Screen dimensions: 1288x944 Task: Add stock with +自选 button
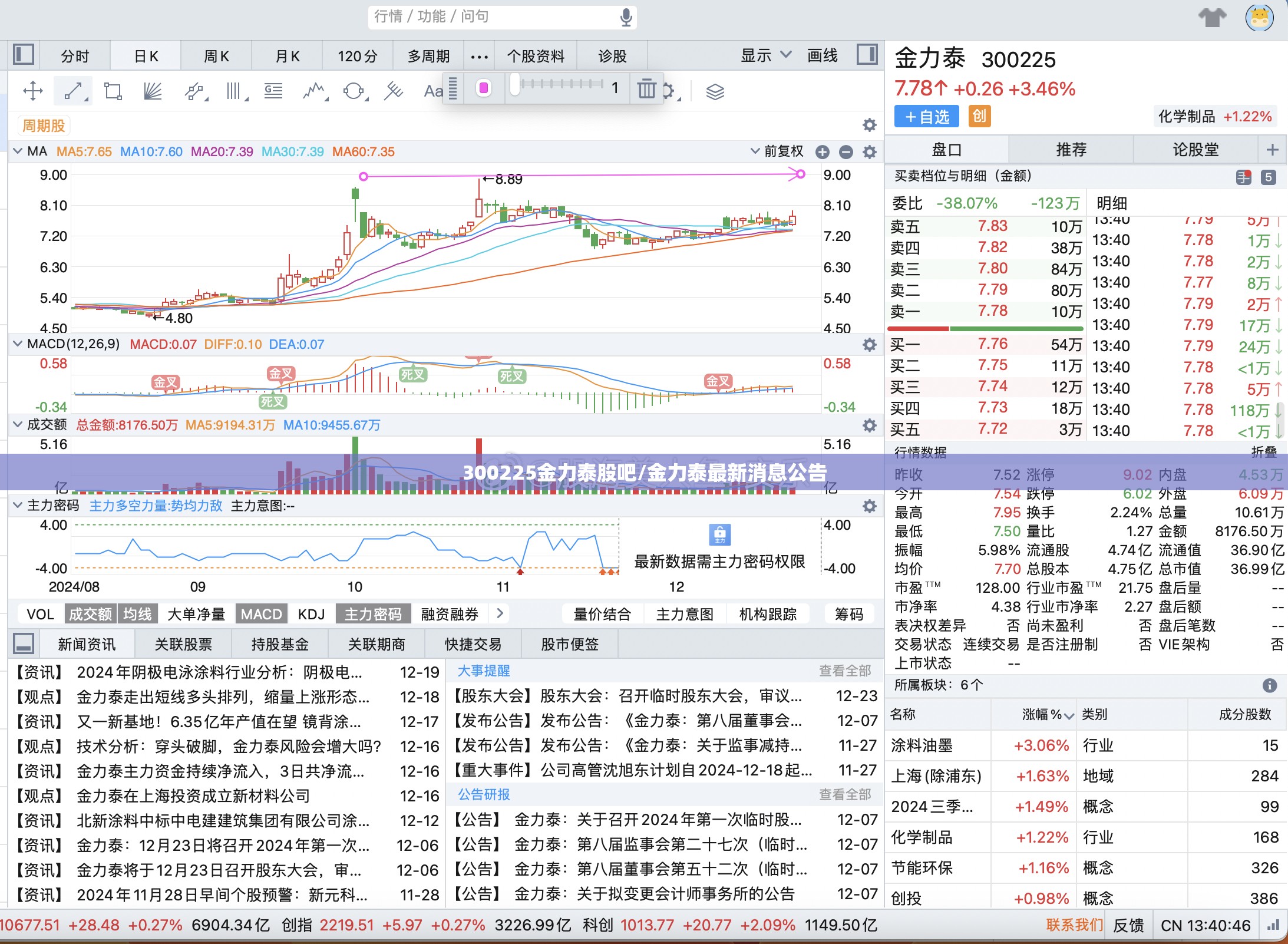(927, 117)
